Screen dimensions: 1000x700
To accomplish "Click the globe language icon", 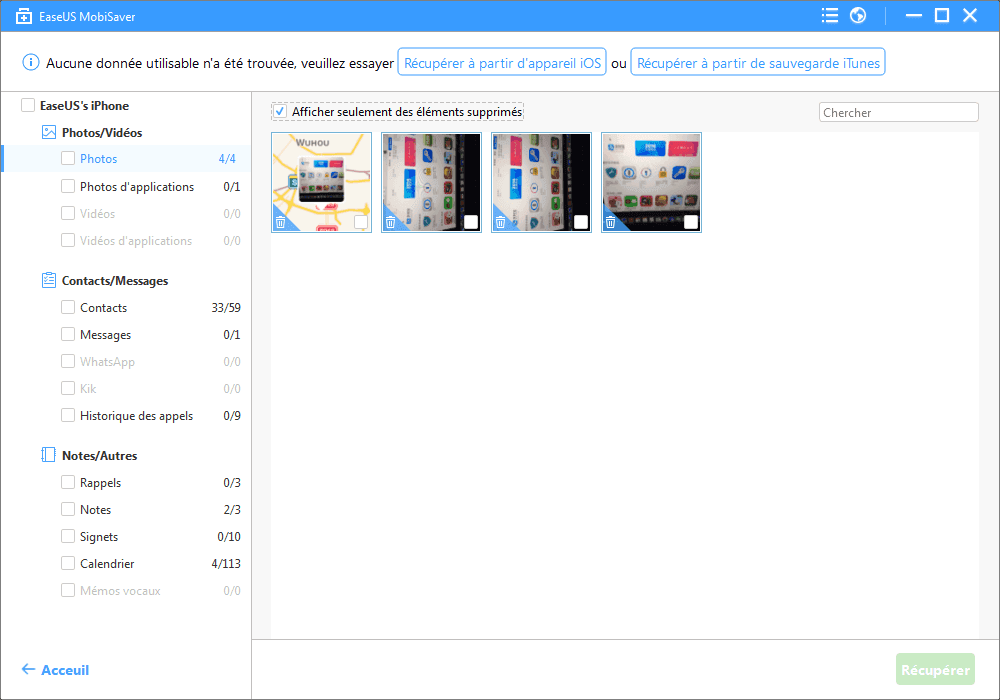I will 857,15.
